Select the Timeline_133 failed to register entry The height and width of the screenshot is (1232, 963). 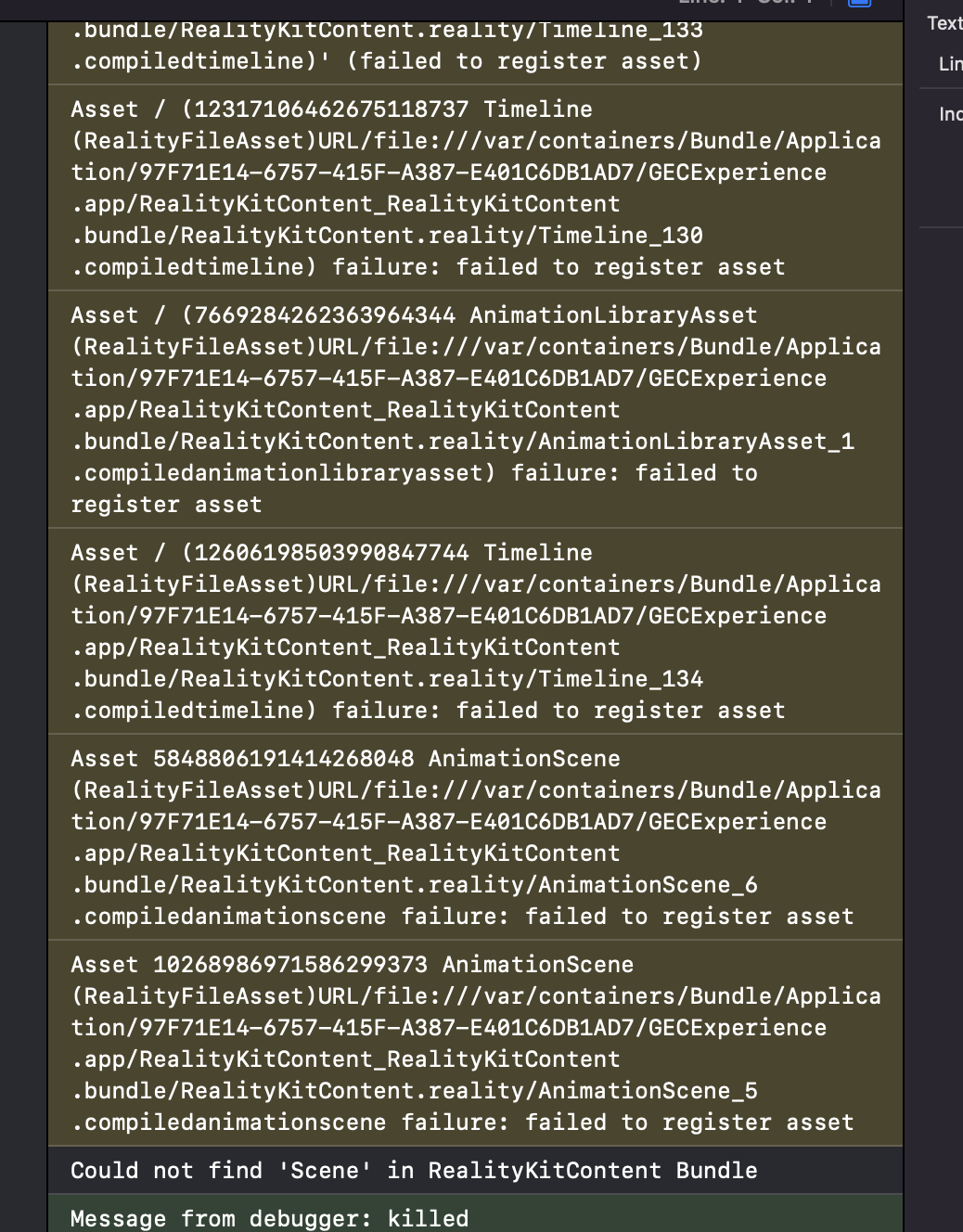475,46
